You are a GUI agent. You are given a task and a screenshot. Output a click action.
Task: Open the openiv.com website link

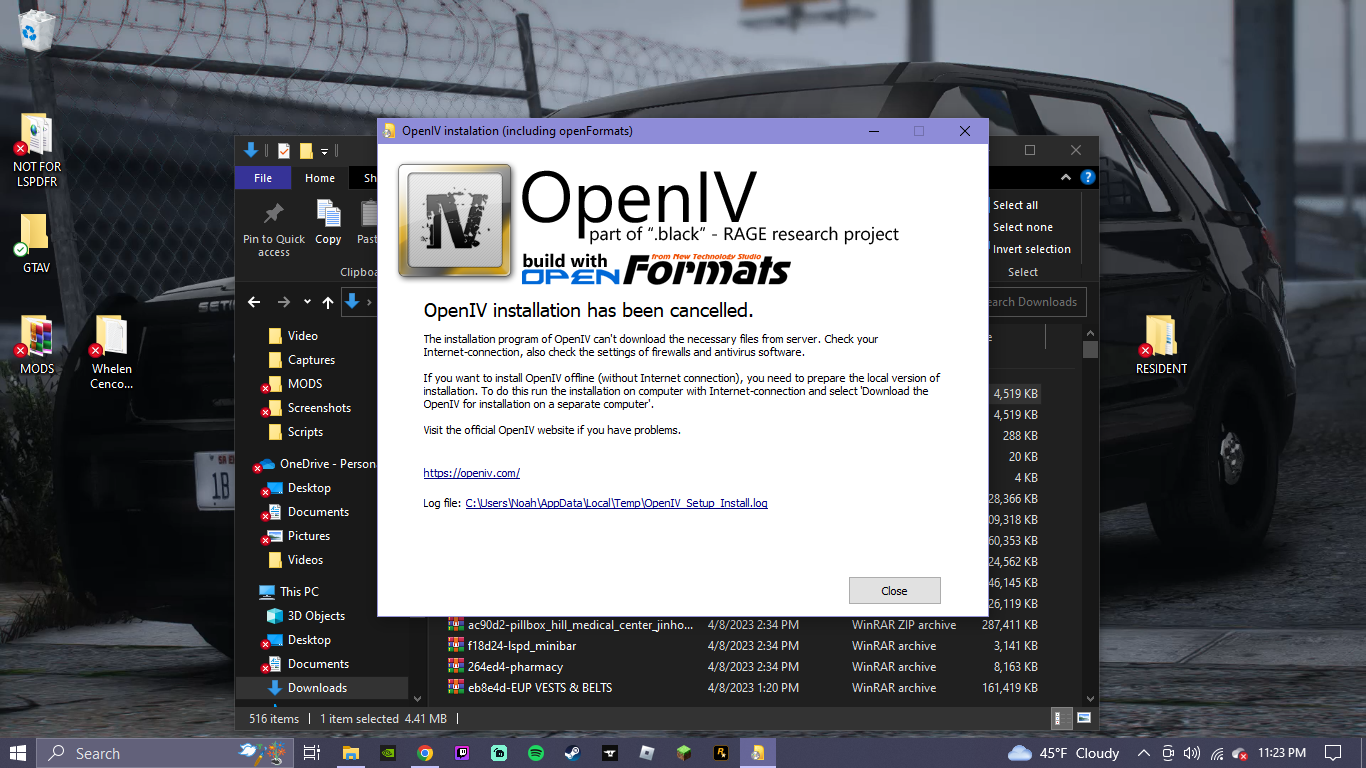pos(471,473)
